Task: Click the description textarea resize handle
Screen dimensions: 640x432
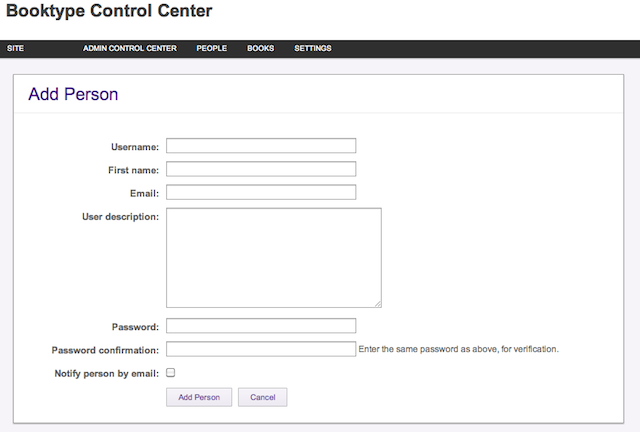Action: pyautogui.click(x=378, y=304)
